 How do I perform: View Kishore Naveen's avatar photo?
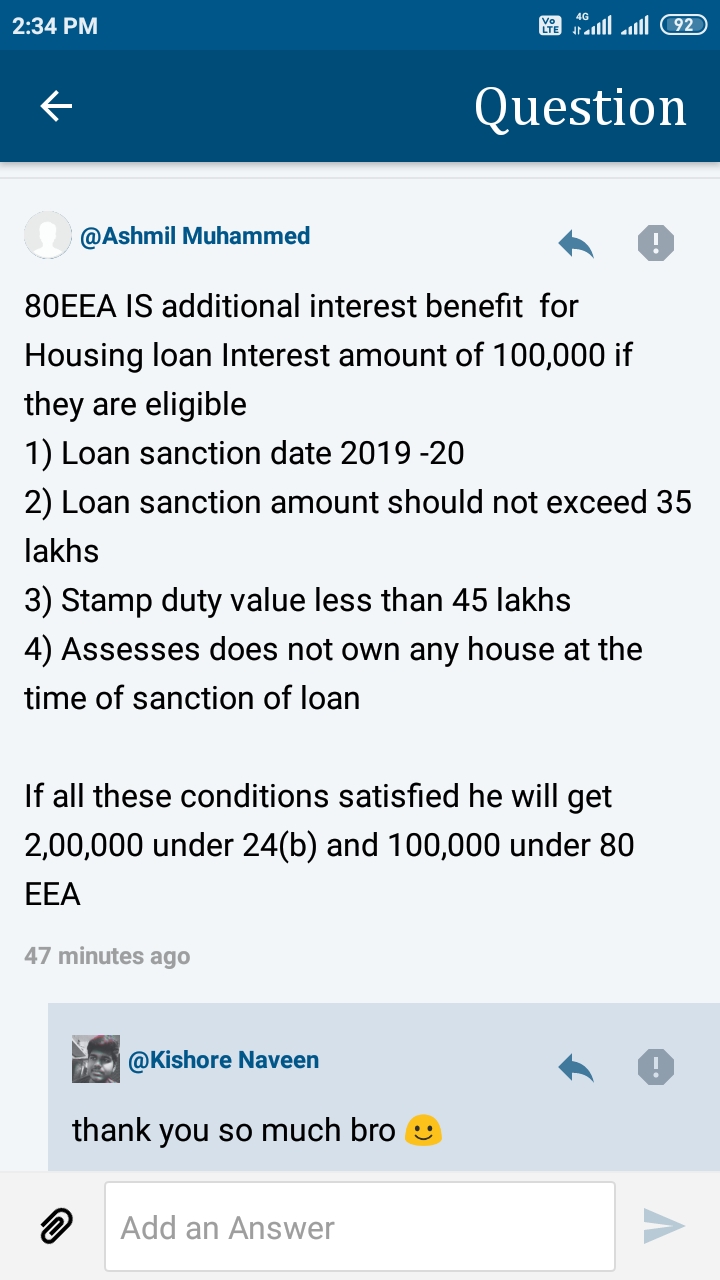pos(96,1060)
